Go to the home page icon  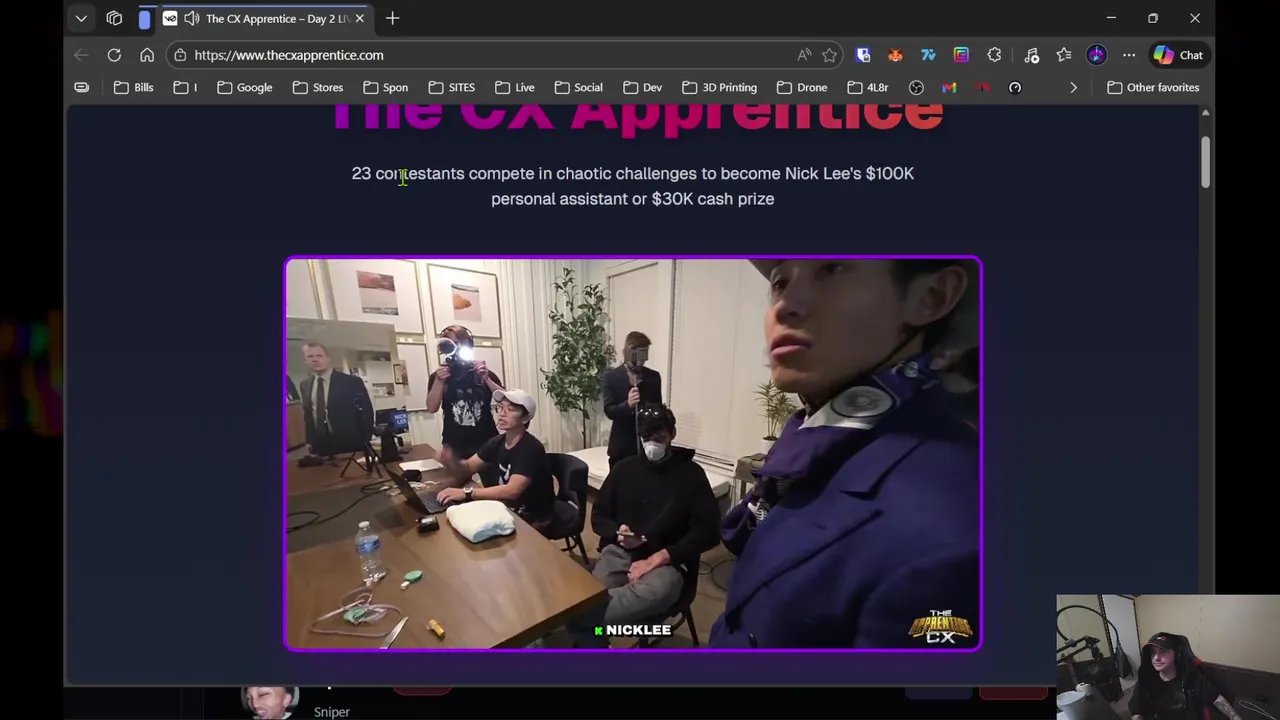(147, 55)
